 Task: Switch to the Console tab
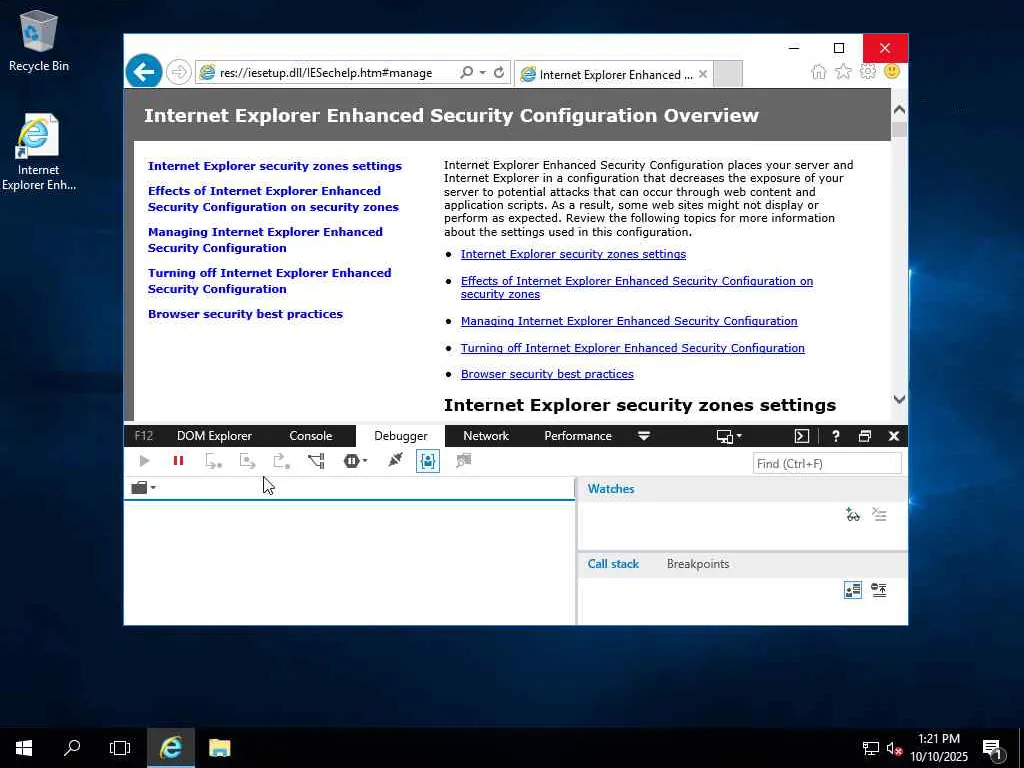tap(311, 436)
